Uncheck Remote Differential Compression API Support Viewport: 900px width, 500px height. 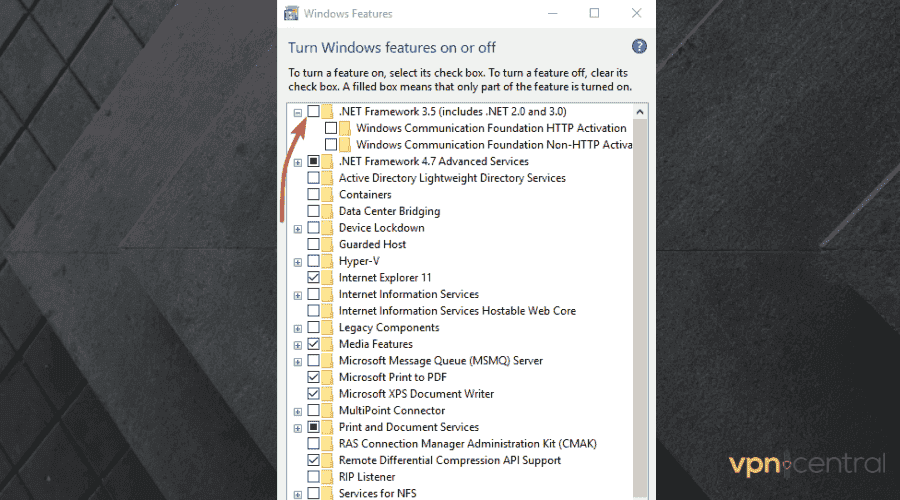point(313,460)
